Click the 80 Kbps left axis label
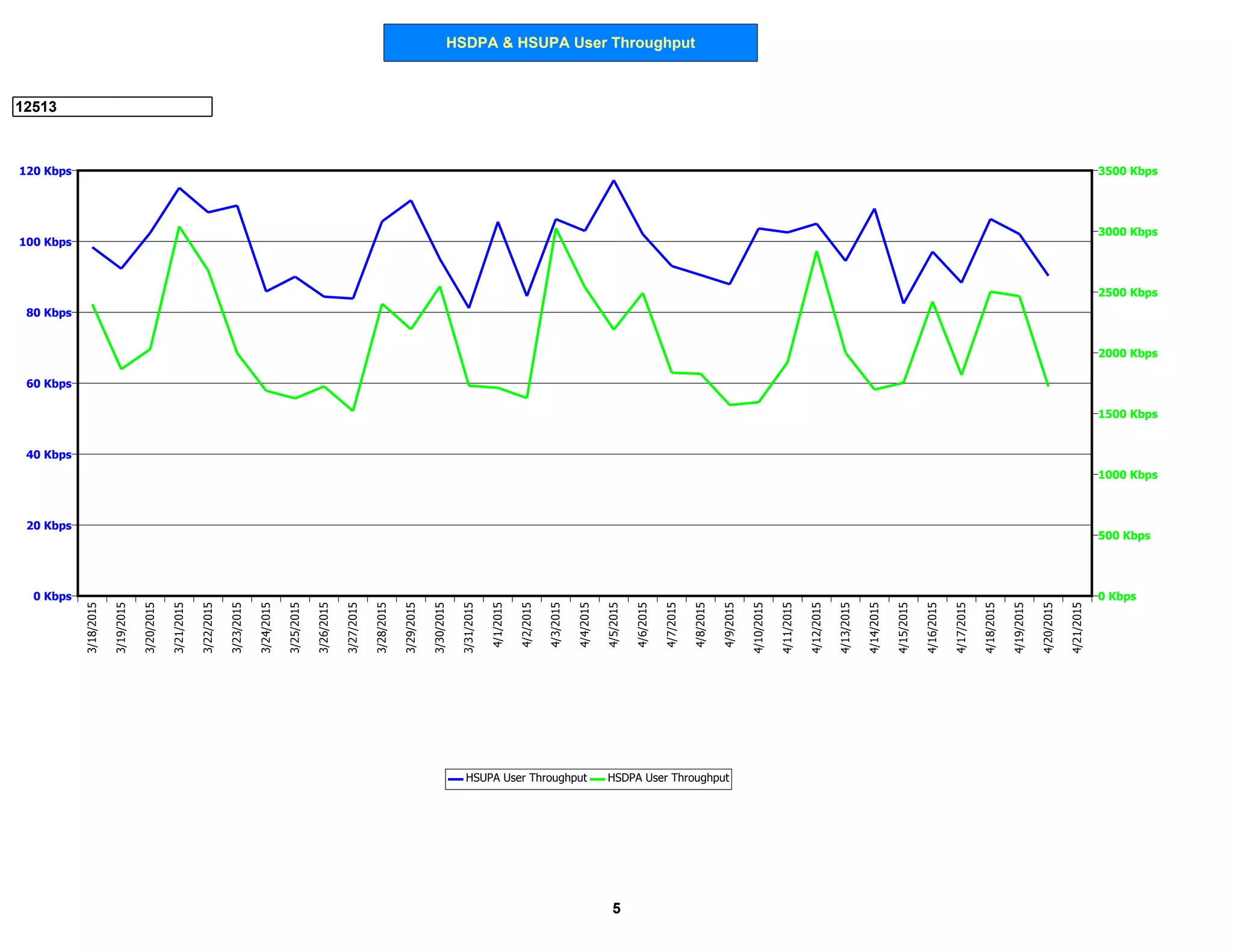The width and height of the screenshot is (1233, 952). 49,312
